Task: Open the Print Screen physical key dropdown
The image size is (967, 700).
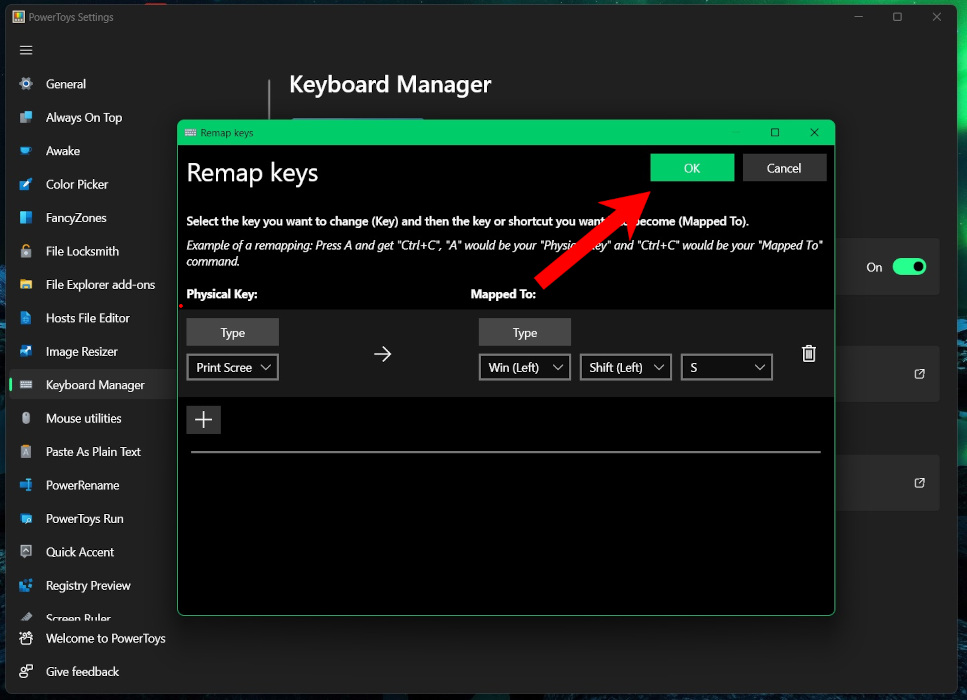Action: coord(232,367)
